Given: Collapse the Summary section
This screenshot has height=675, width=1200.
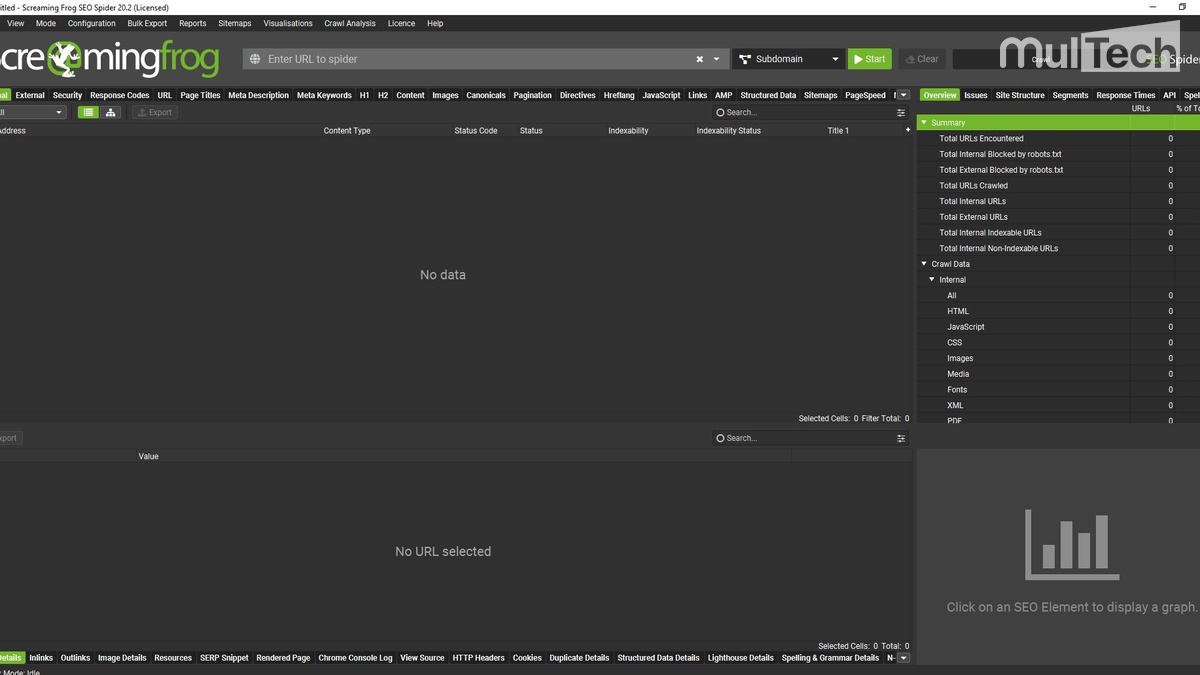Looking at the screenshot, I should coord(924,123).
